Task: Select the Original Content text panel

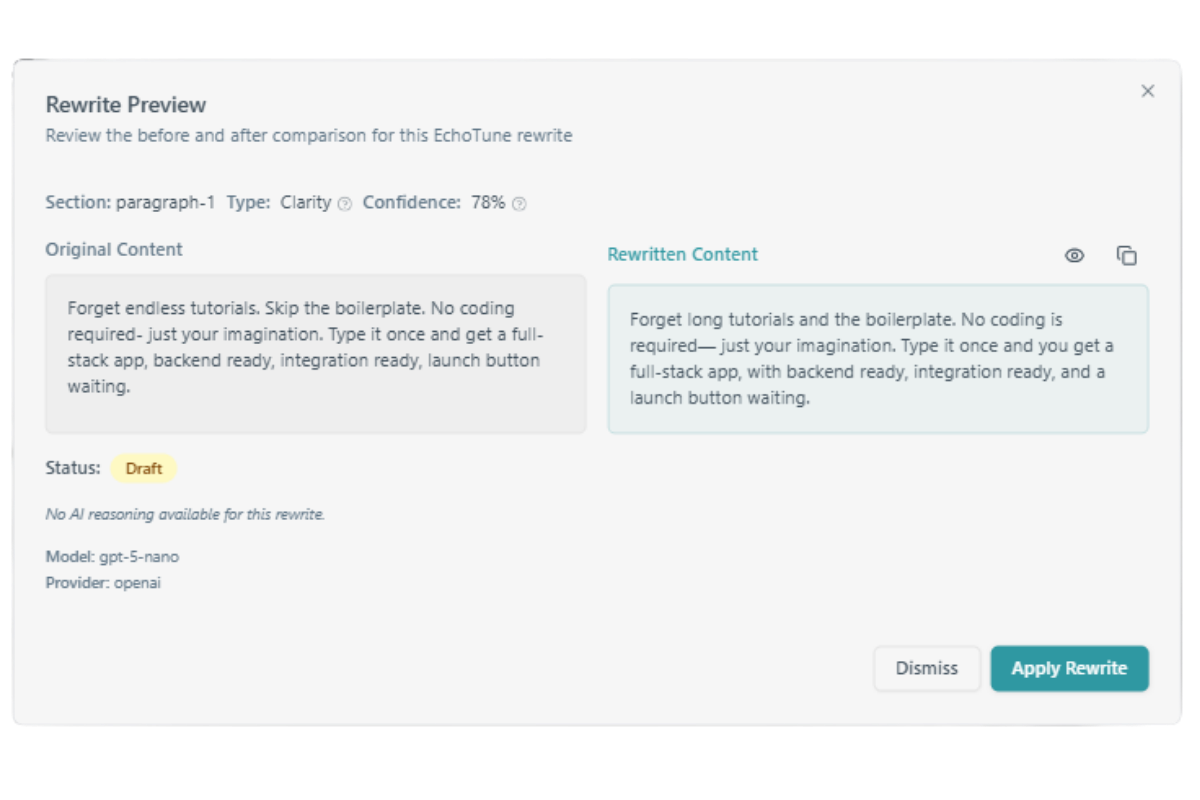Action: pos(315,352)
